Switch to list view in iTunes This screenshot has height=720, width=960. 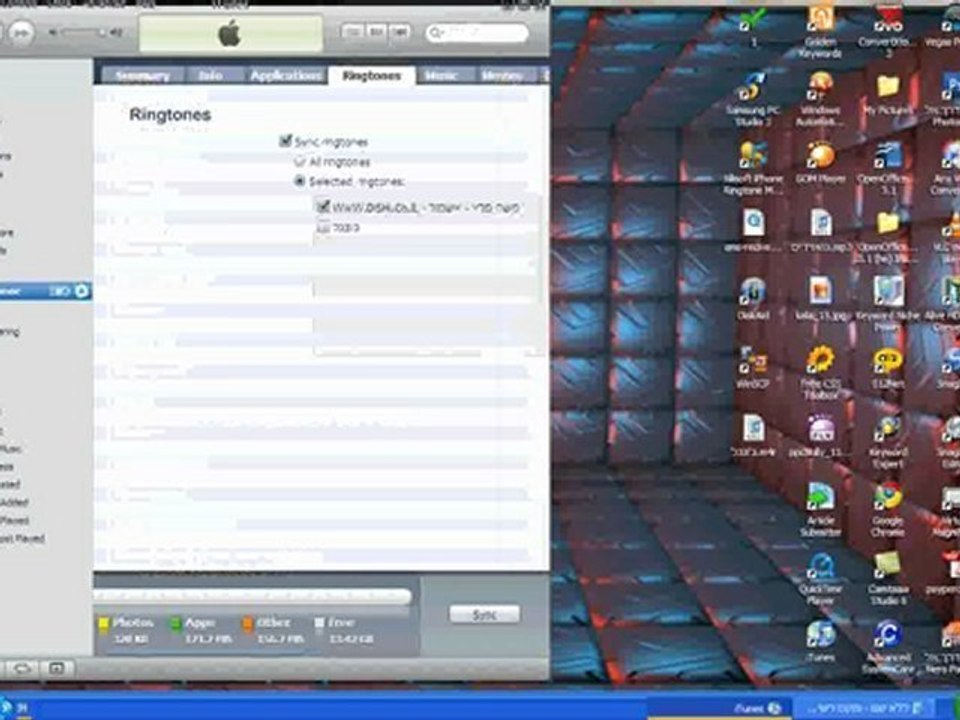[x=352, y=32]
